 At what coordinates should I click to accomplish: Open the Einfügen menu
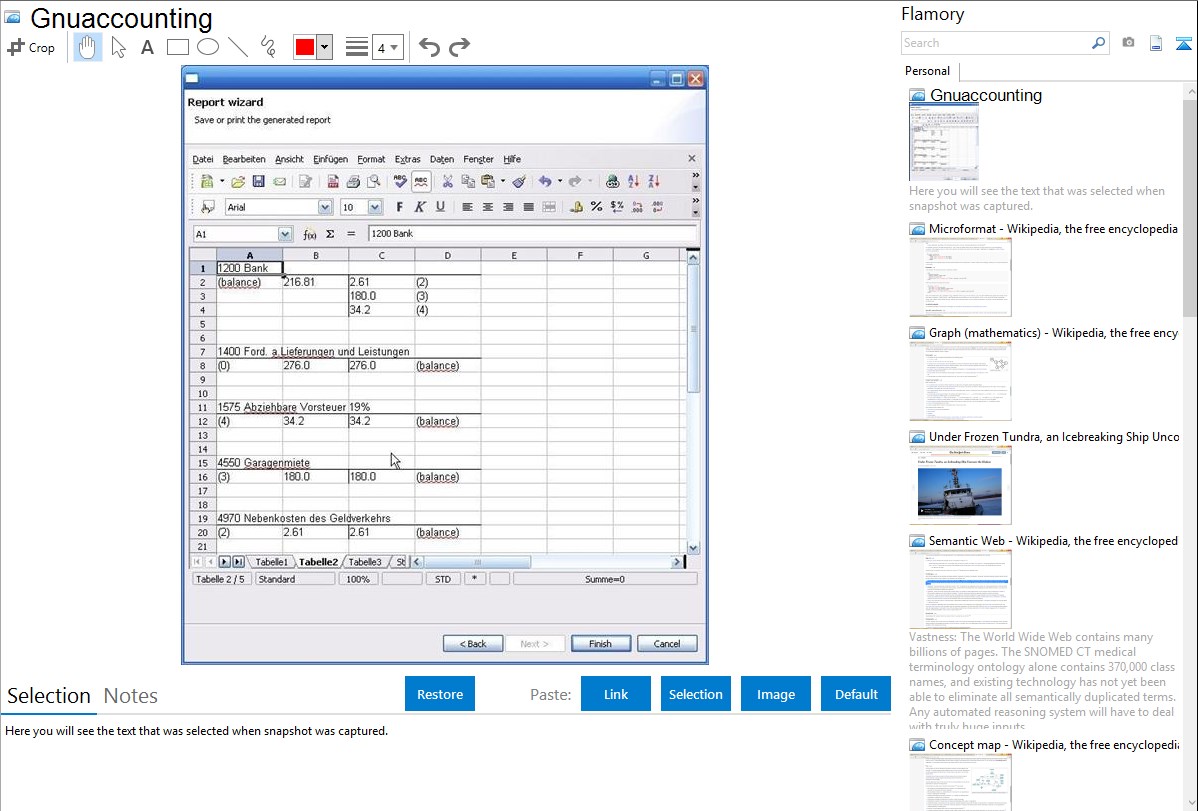(x=330, y=159)
